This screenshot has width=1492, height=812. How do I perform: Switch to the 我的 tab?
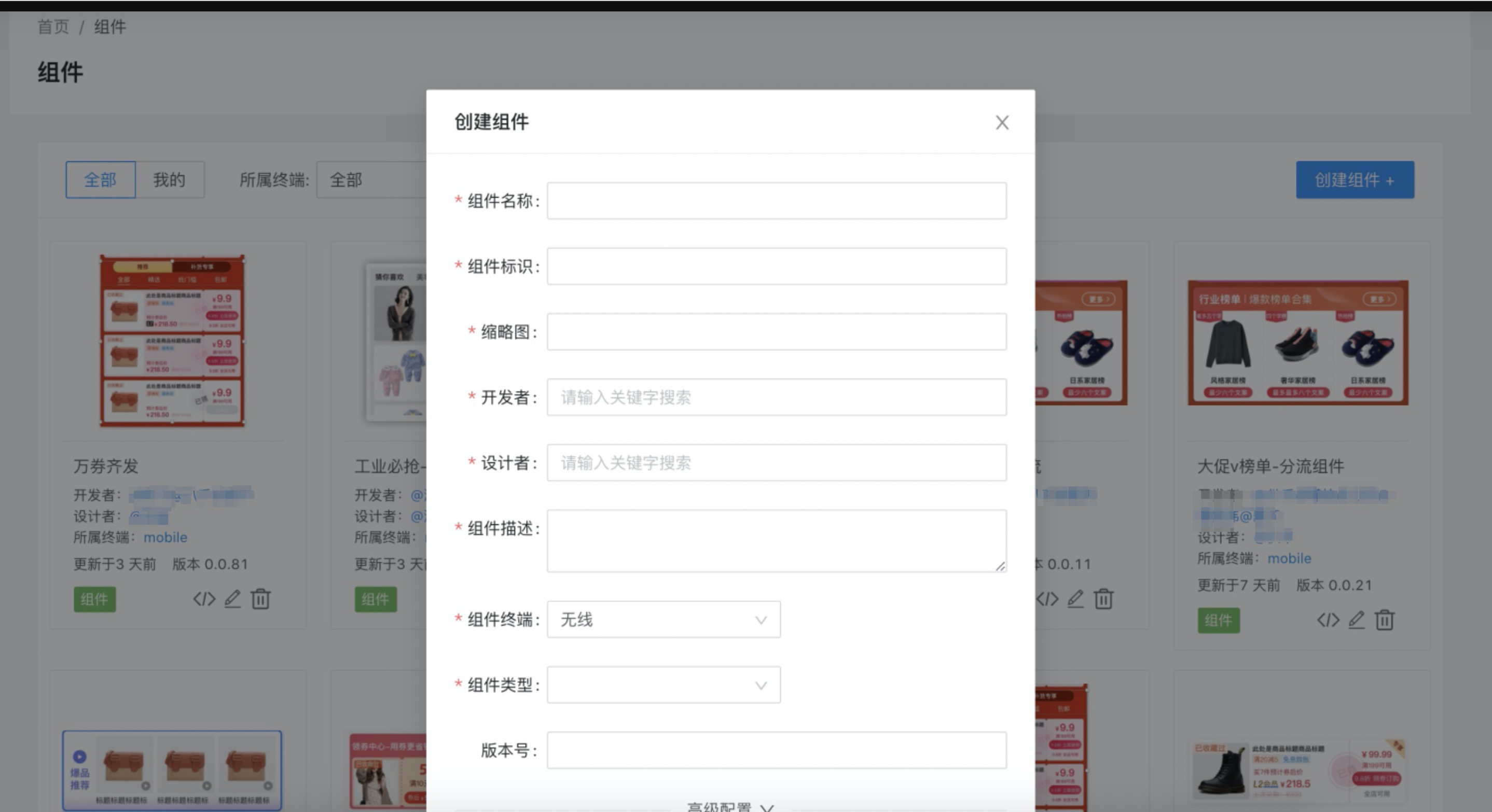click(169, 180)
